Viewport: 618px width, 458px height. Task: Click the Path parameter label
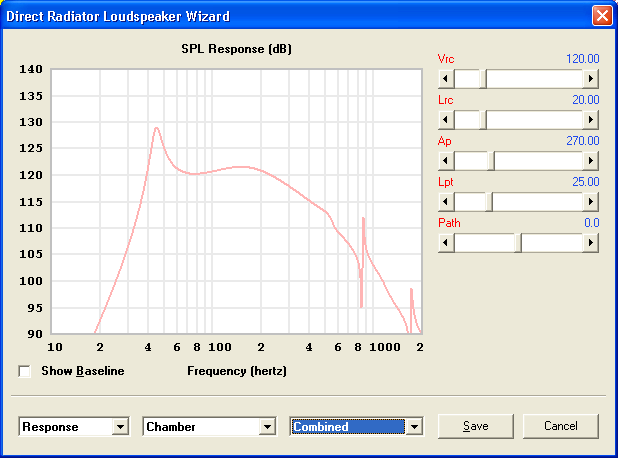click(449, 223)
